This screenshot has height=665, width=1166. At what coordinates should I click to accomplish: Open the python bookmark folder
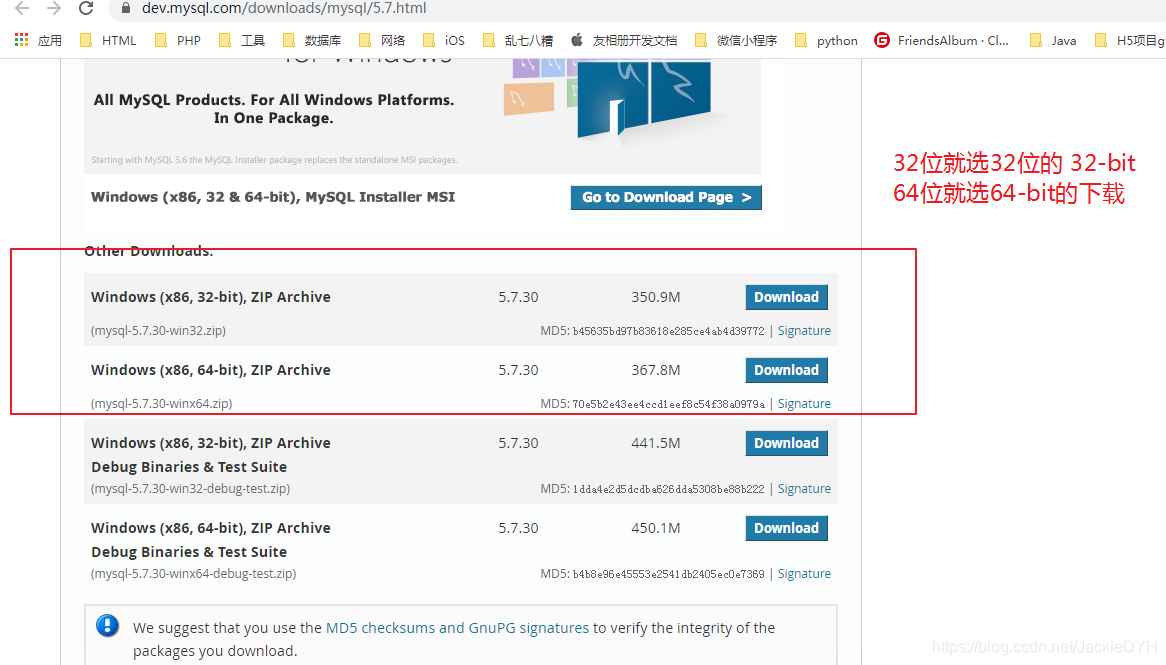825,40
